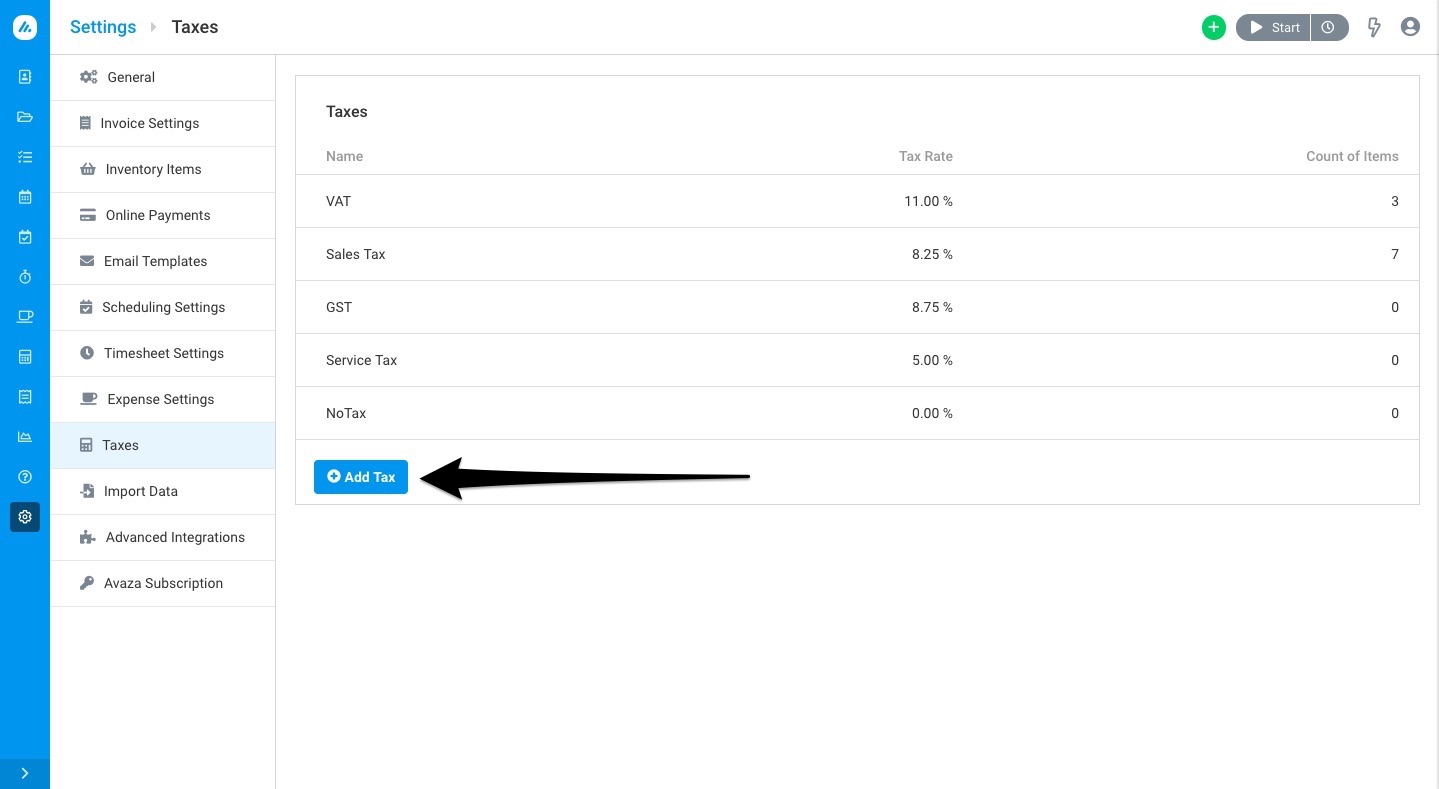1439x789 pixels.
Task: Open the Tasks checklist icon in sidebar
Action: click(x=25, y=157)
